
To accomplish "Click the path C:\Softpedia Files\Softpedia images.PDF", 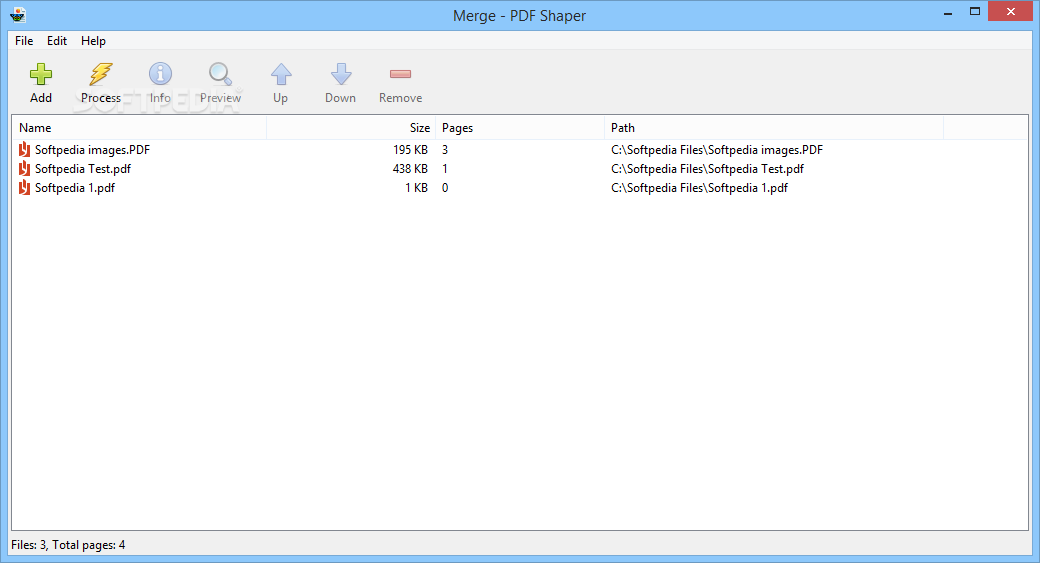I will pyautogui.click(x=717, y=150).
